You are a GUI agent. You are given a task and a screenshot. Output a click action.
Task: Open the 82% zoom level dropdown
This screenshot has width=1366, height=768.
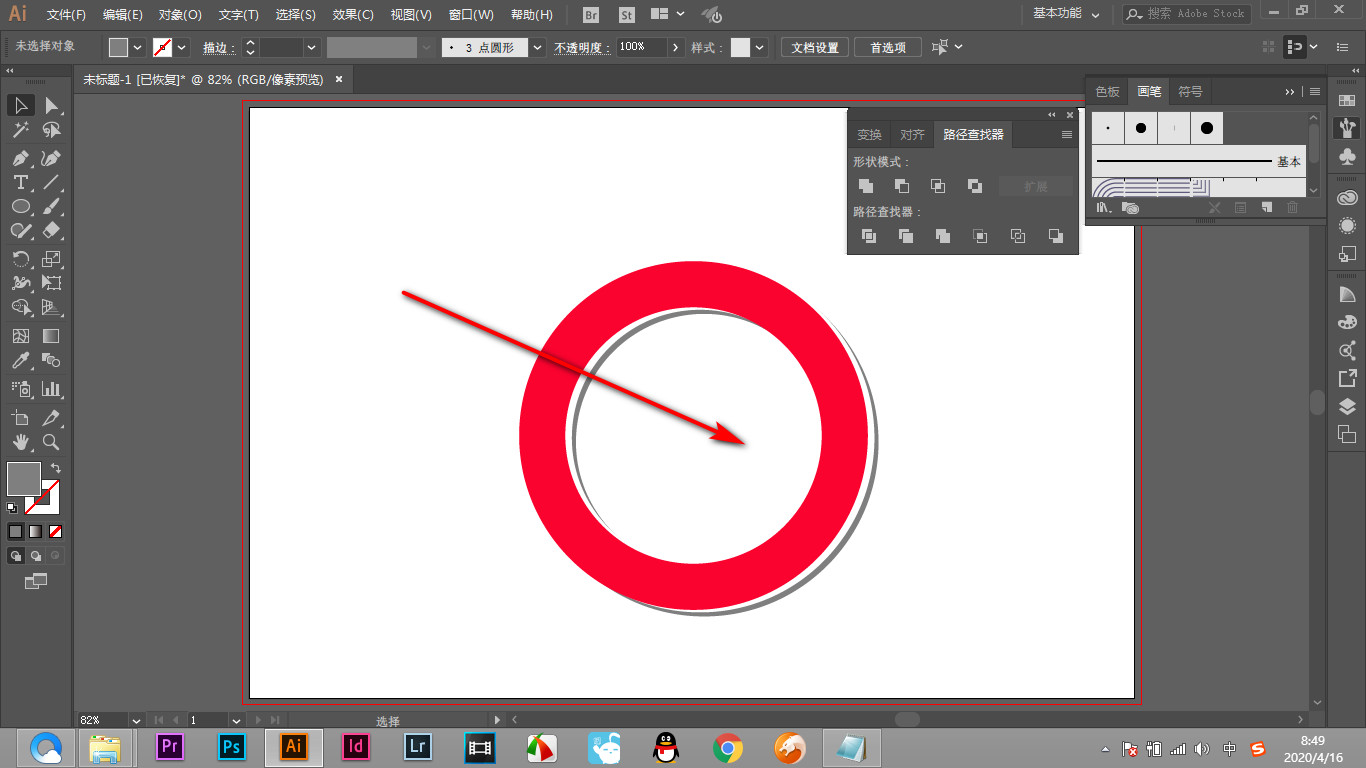coord(137,720)
